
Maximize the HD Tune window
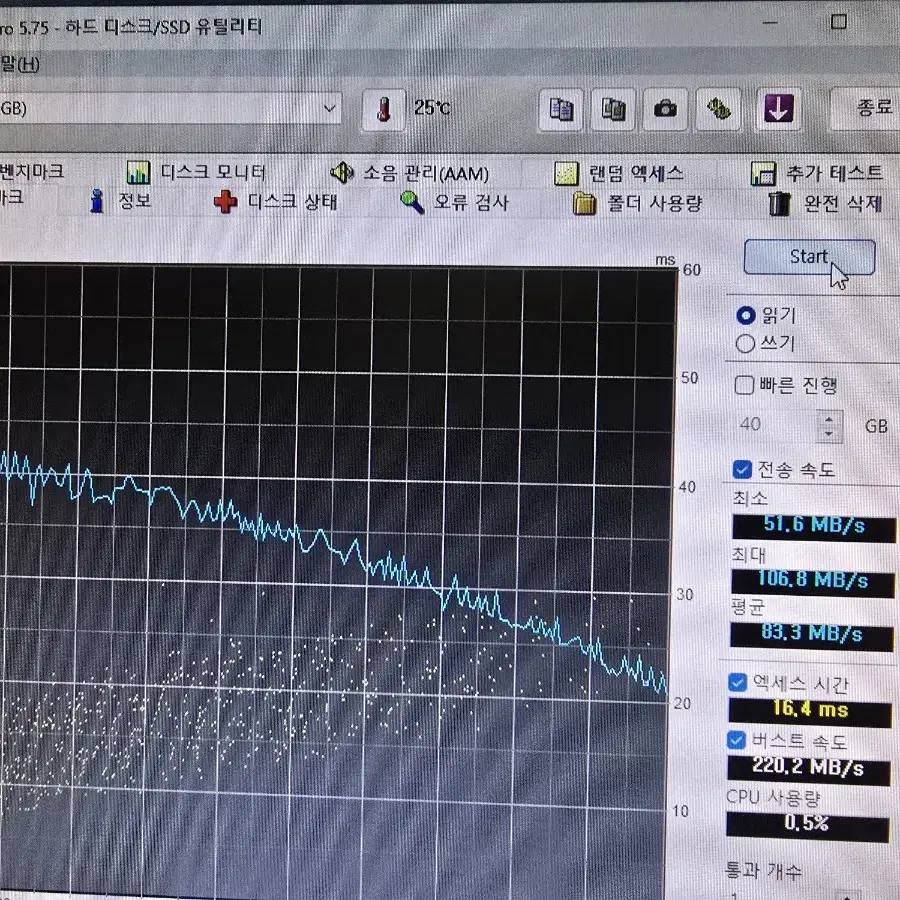(839, 22)
